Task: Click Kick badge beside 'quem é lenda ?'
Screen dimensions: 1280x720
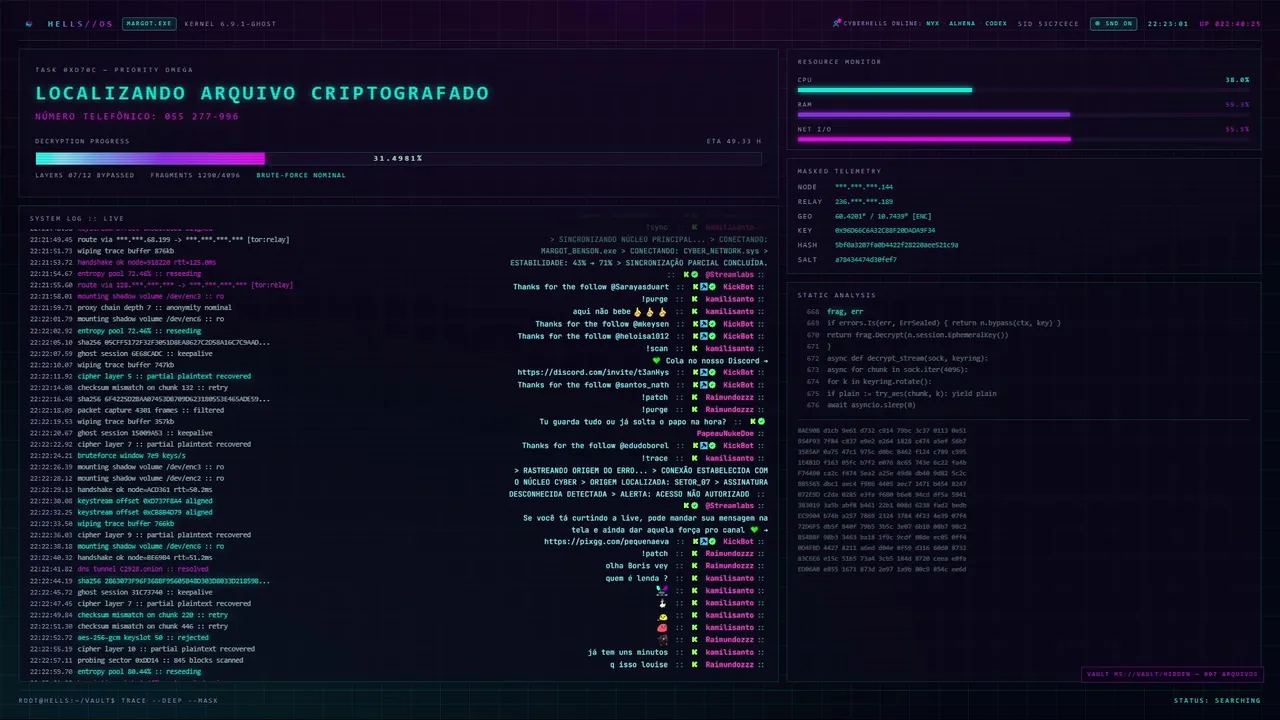Action: (693, 578)
